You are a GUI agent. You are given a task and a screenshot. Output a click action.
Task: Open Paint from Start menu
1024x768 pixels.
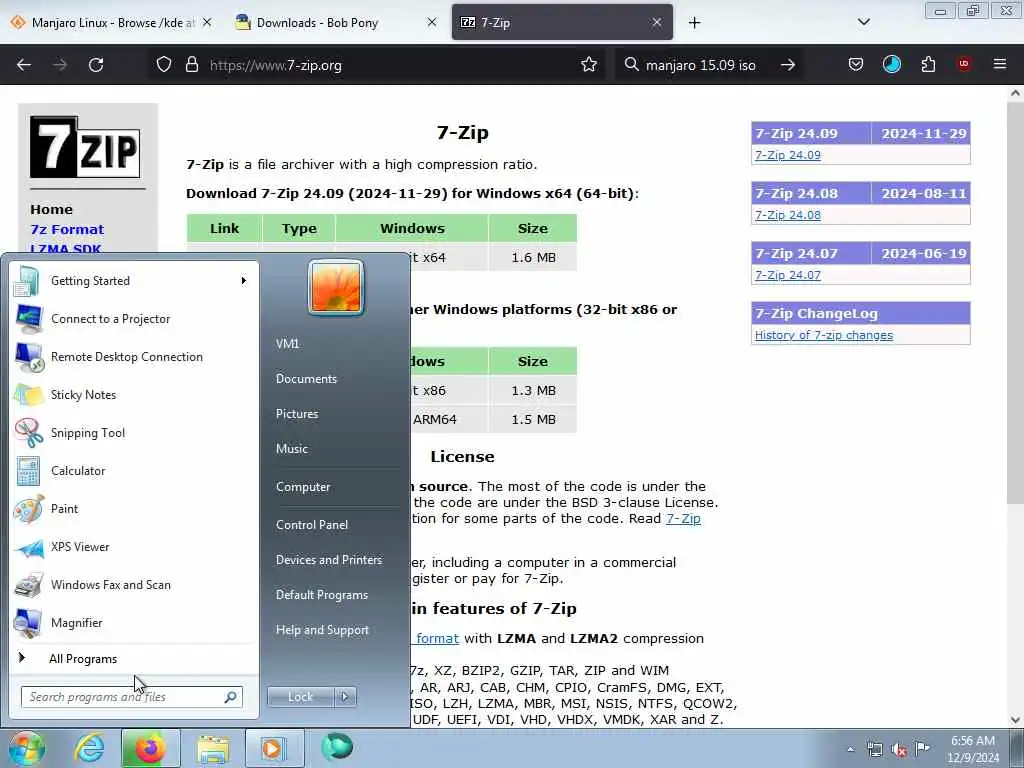[133, 509]
